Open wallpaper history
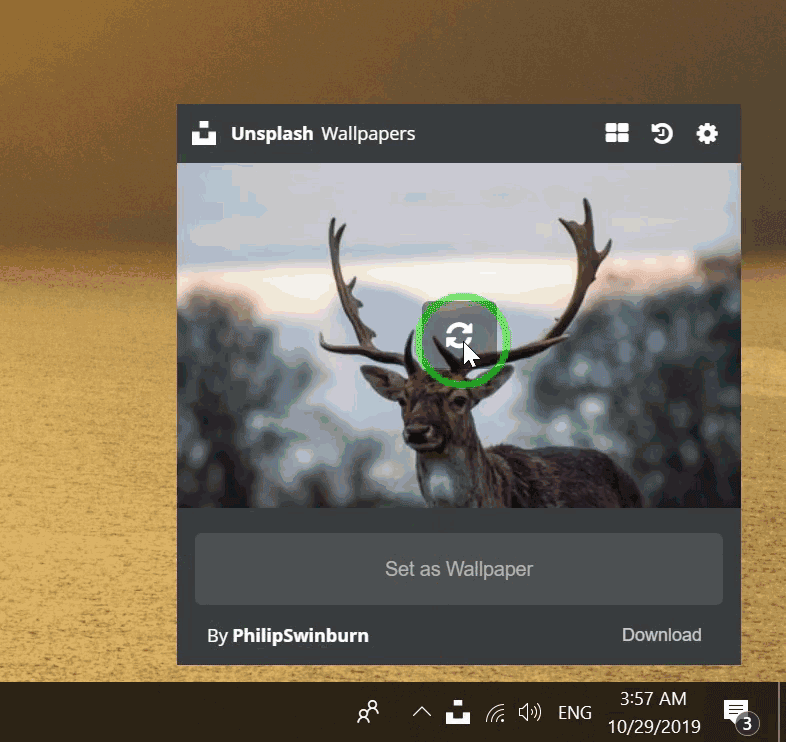786x742 pixels. click(662, 133)
